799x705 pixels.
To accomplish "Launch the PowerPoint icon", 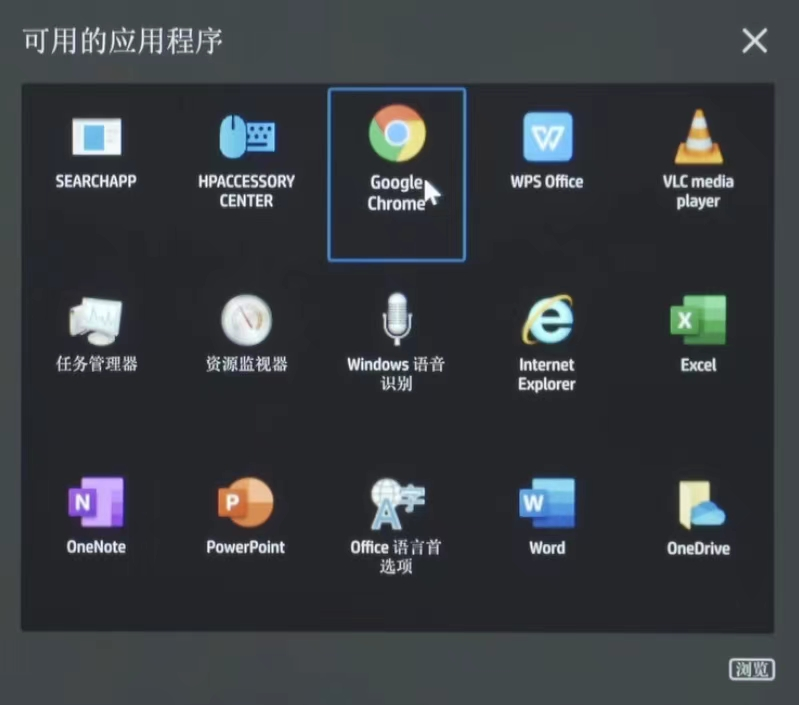I will click(x=246, y=502).
